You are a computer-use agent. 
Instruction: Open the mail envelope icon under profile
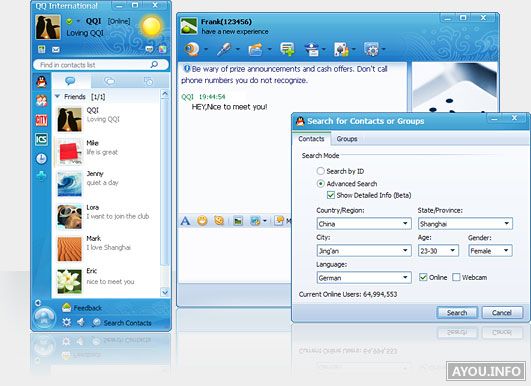point(56,49)
